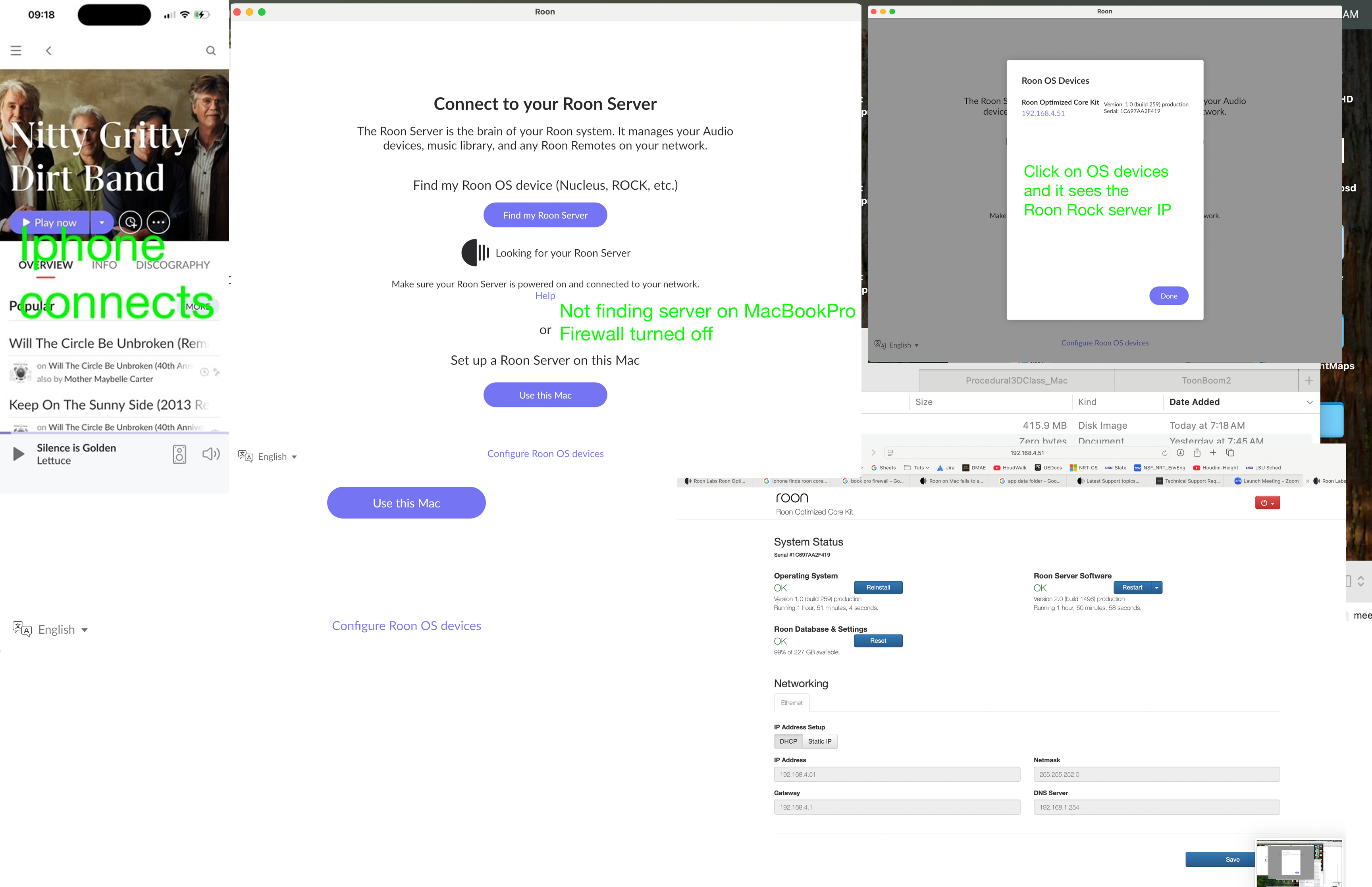Open the speaker zone picker in the iPhone footer
Screen dimensions: 1372x887
coord(179,455)
